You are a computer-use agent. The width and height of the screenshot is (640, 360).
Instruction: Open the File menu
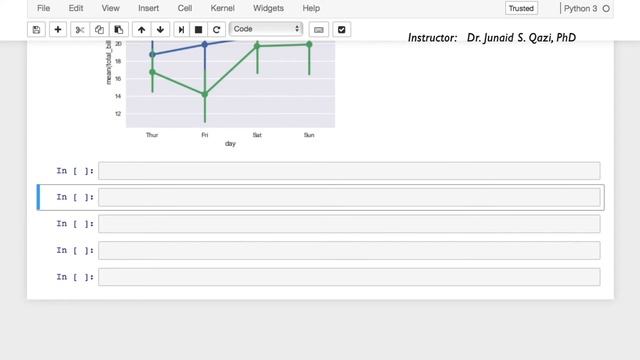pos(43,8)
